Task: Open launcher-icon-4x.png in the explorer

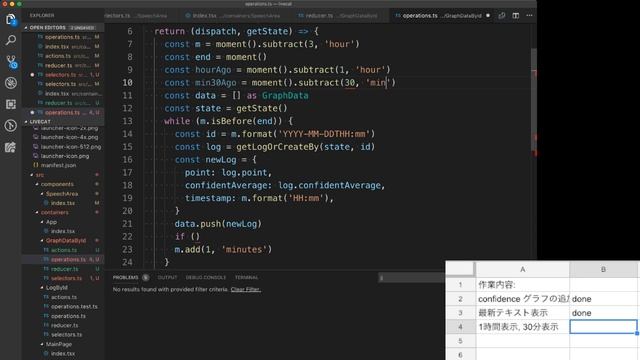Action: 69,137
